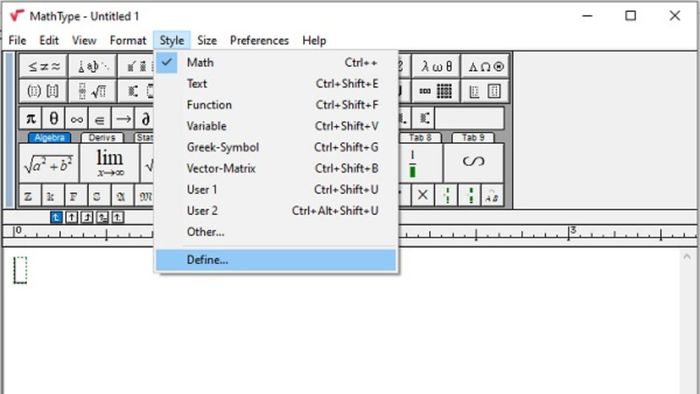700x394 pixels.
Task: Choose the Greek-Symbol style entry
Action: [276, 147]
